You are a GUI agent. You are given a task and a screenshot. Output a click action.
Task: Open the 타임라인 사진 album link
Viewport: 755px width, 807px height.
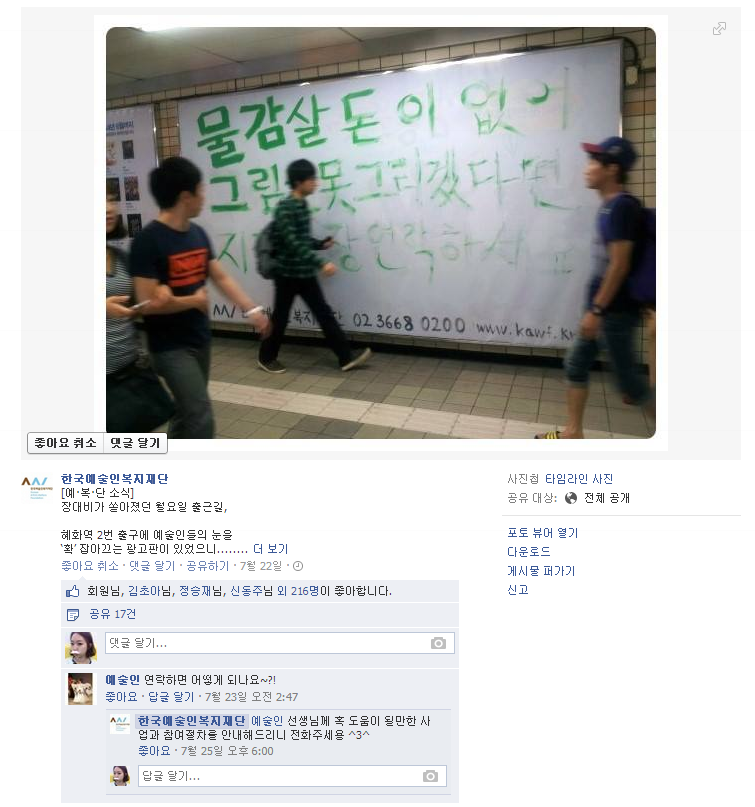pyautogui.click(x=579, y=479)
